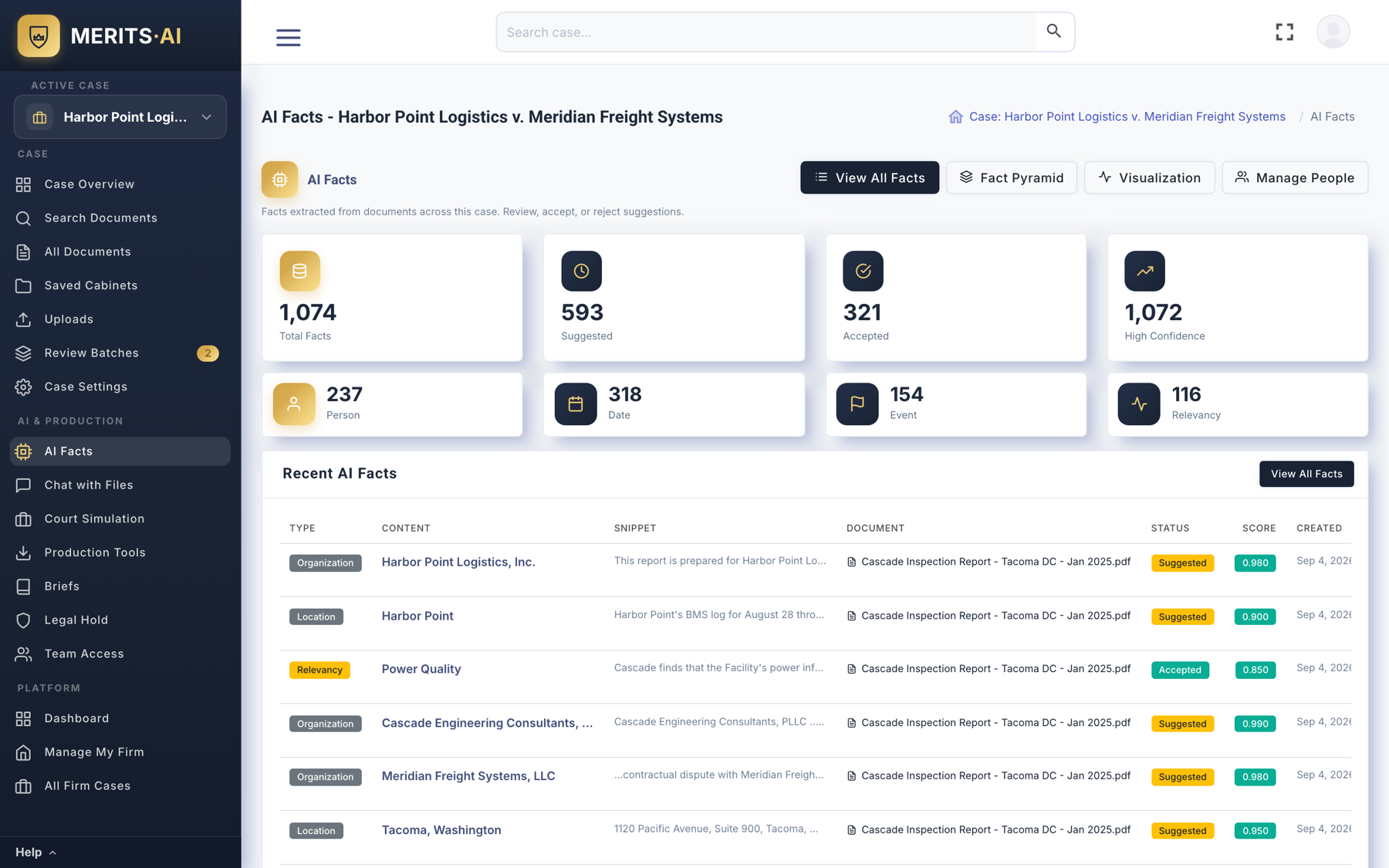This screenshot has height=868, width=1389.
Task: Open Manage My Firm
Action: 120,751
